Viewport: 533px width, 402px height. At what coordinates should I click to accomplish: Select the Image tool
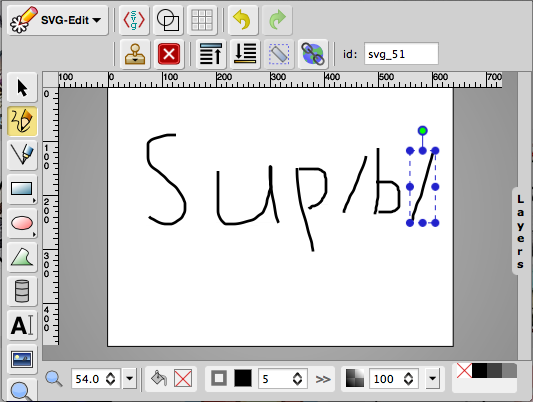point(22,359)
